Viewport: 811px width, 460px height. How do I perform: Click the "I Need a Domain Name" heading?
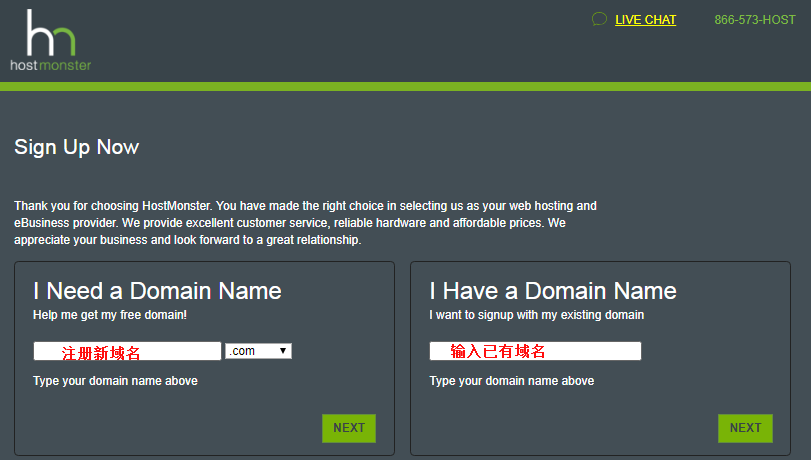pos(157,291)
